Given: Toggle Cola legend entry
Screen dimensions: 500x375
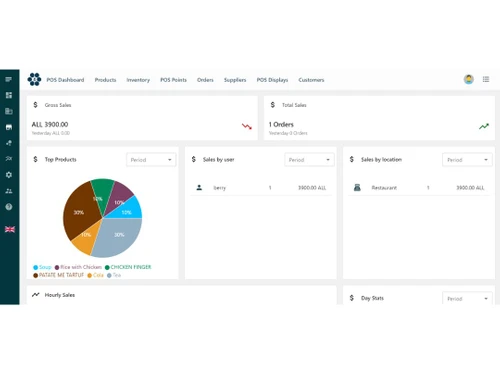Looking at the screenshot, I should click(95, 275).
